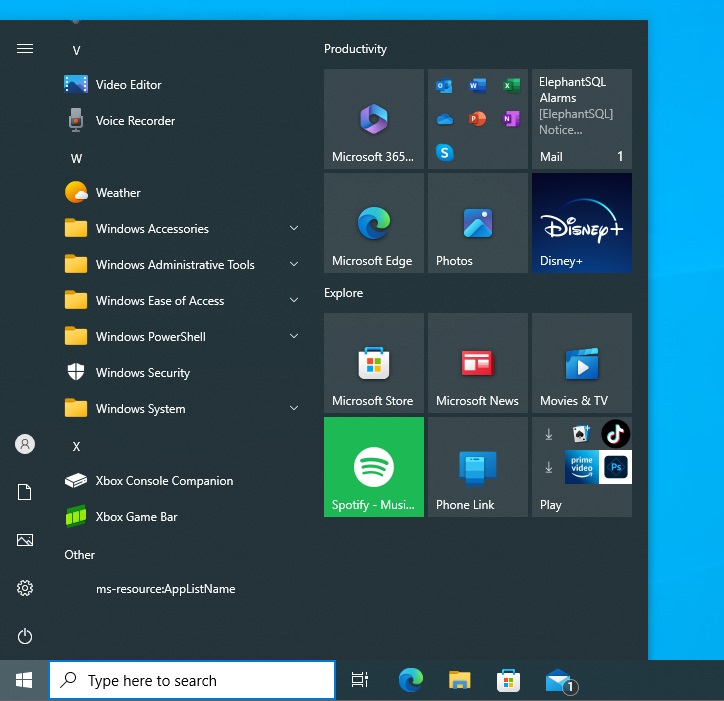Click the OneNote icon in Office tile group
Image resolution: width=724 pixels, height=701 pixels.
[x=511, y=120]
